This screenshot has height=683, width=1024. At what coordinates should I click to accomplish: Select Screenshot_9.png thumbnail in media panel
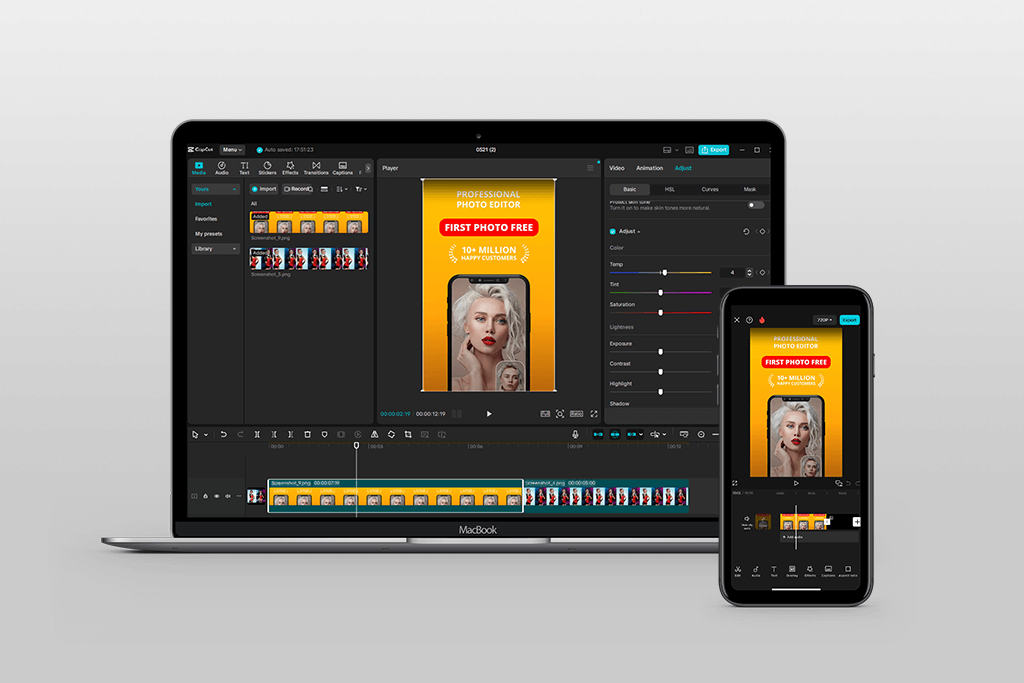point(309,223)
